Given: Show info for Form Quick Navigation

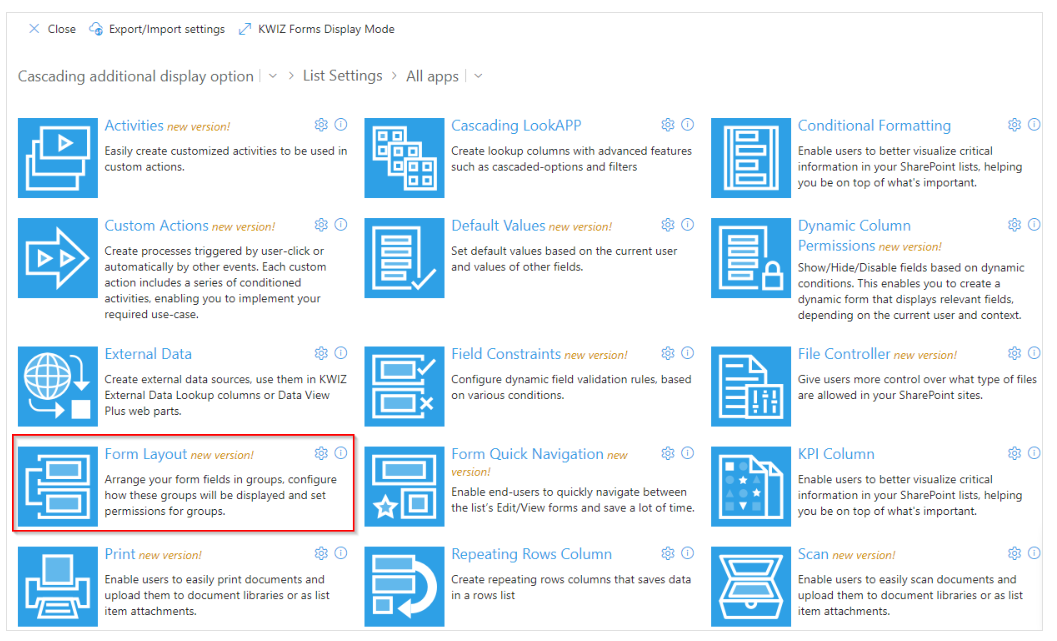Looking at the screenshot, I should (x=688, y=453).
